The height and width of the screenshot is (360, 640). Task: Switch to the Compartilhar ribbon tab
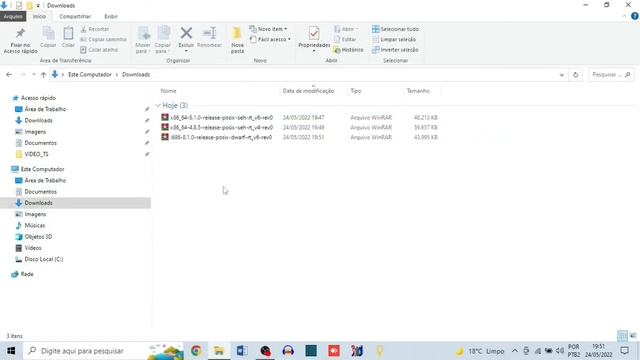[75, 16]
